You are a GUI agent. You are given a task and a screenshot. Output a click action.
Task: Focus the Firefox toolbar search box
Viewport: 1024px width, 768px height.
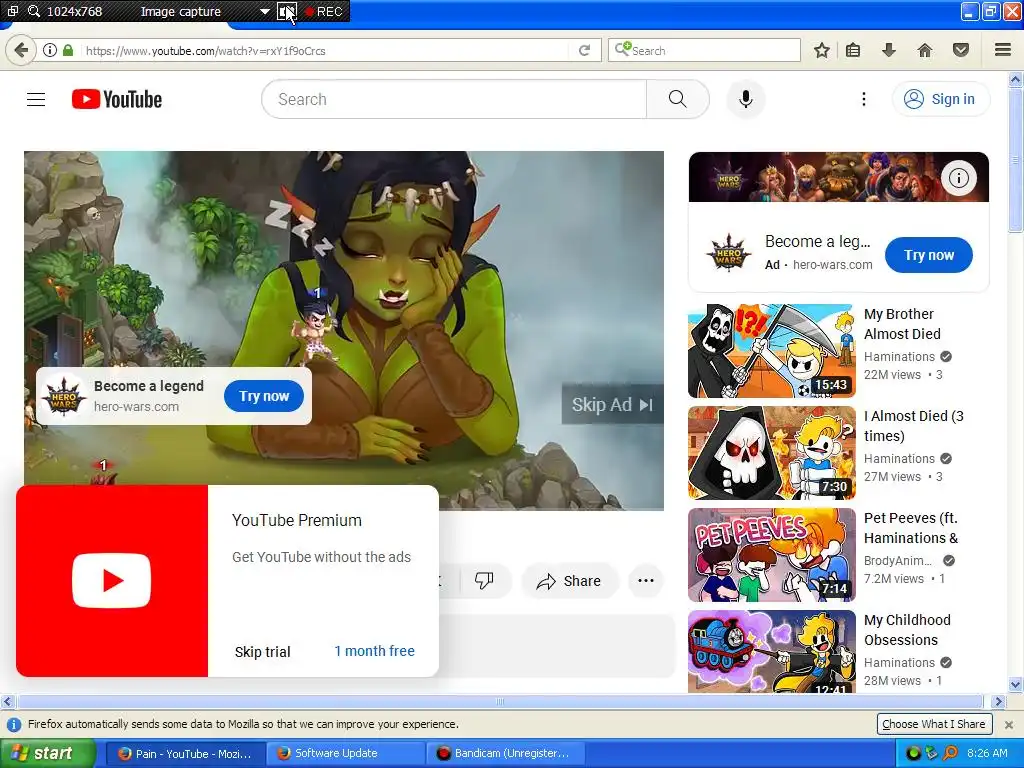(704, 50)
